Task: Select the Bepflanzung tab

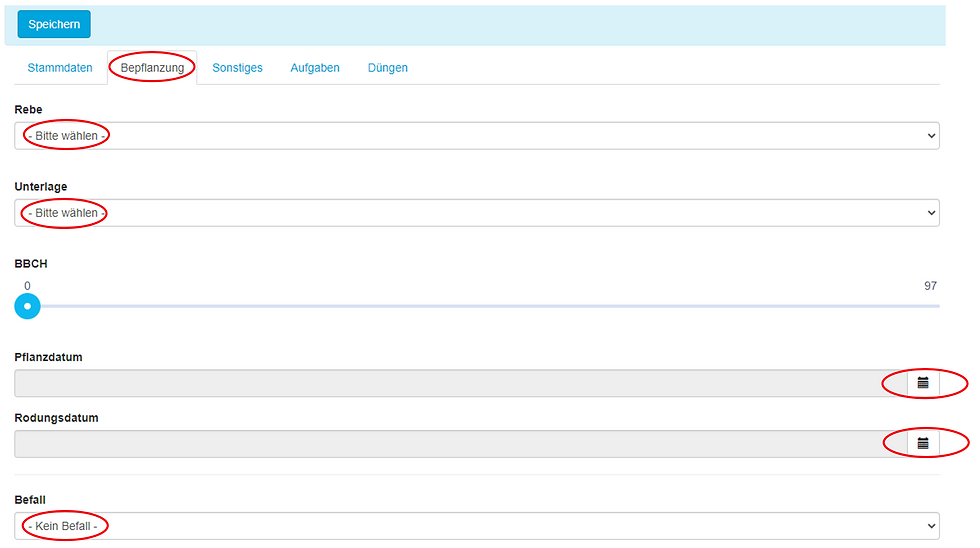Action: point(152,67)
